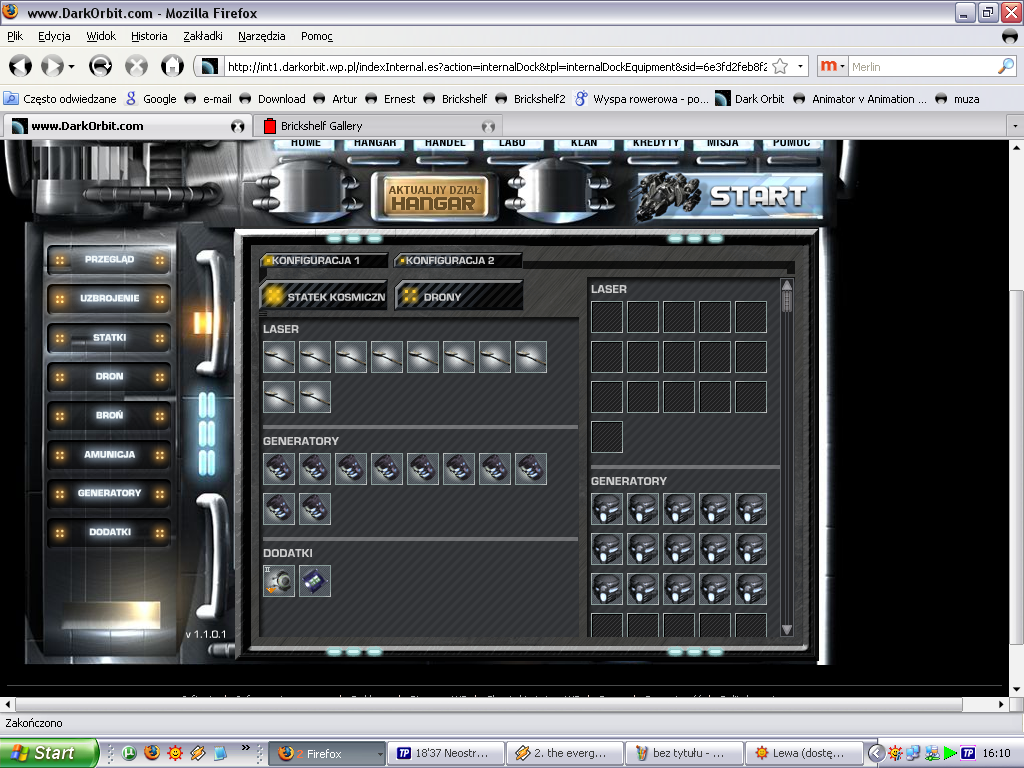Open the Zakładki menu
Viewport: 1024px width, 768px height.
pyautogui.click(x=203, y=36)
